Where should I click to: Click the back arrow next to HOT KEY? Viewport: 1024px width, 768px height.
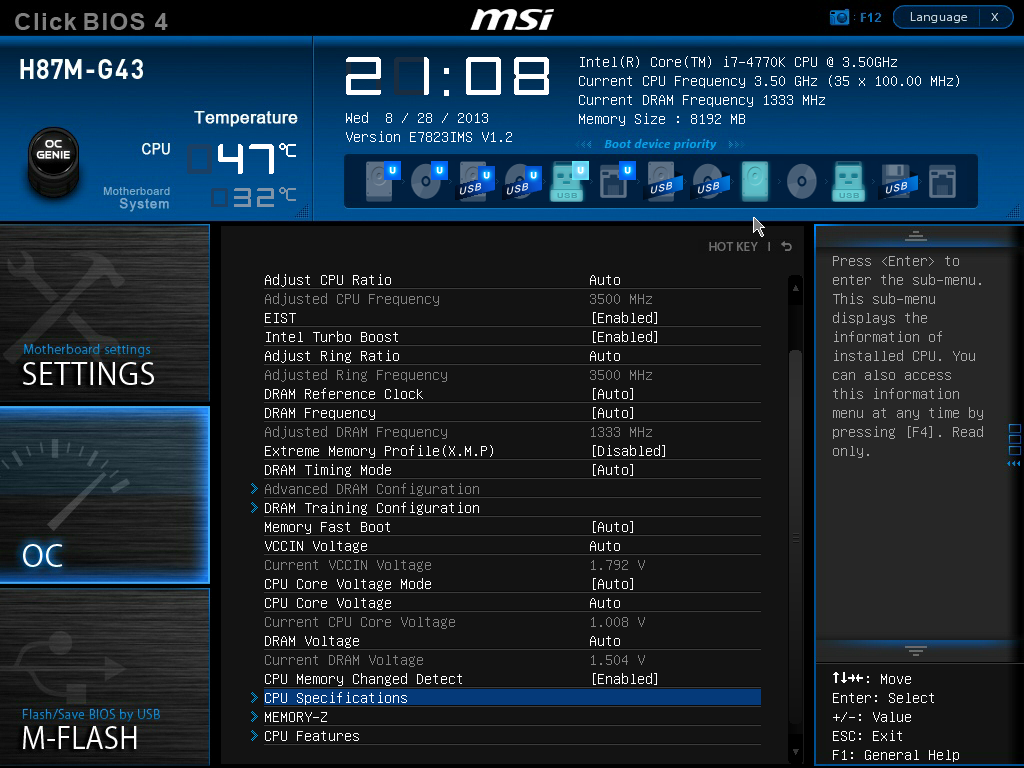click(x=786, y=246)
